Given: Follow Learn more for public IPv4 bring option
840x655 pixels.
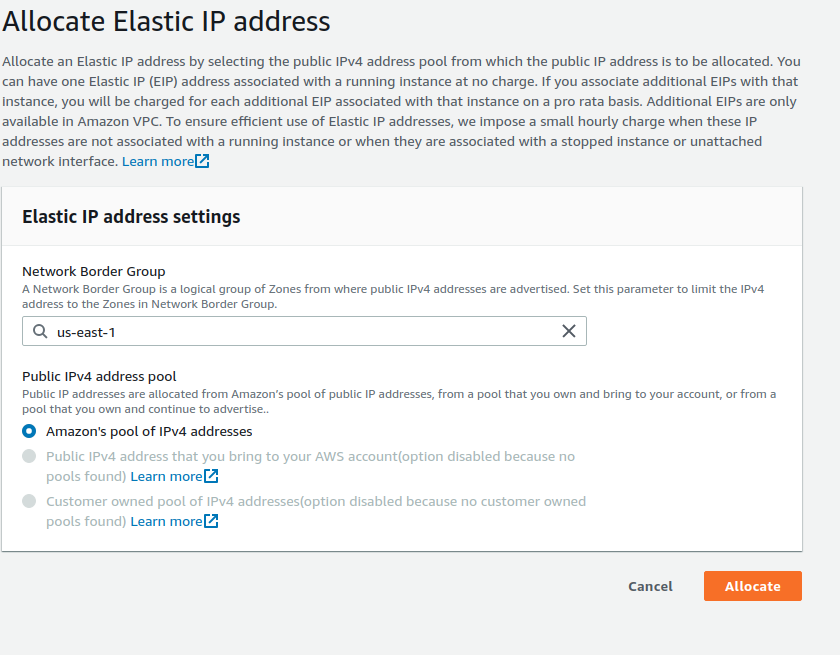Looking at the screenshot, I should (x=168, y=476).
